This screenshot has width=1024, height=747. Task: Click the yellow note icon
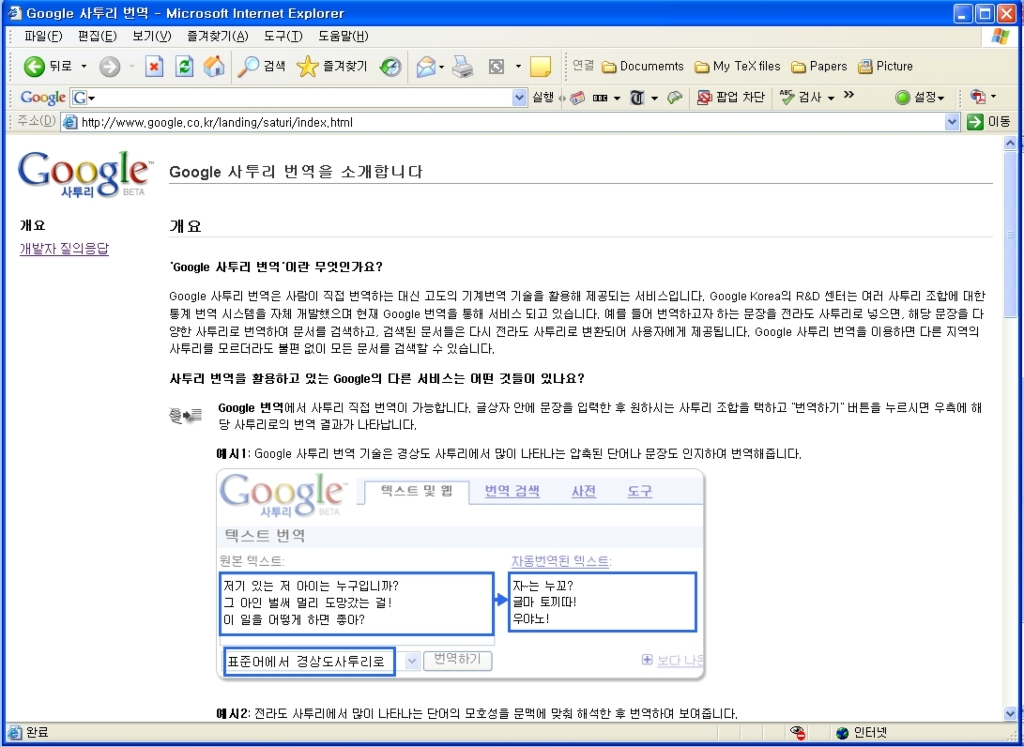click(x=540, y=66)
